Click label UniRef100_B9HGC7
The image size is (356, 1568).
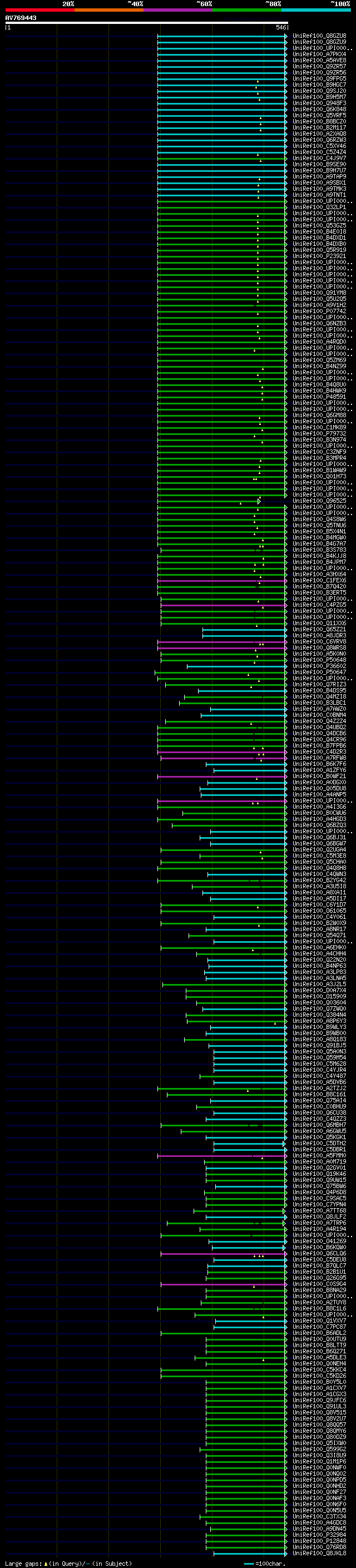click(x=319, y=85)
